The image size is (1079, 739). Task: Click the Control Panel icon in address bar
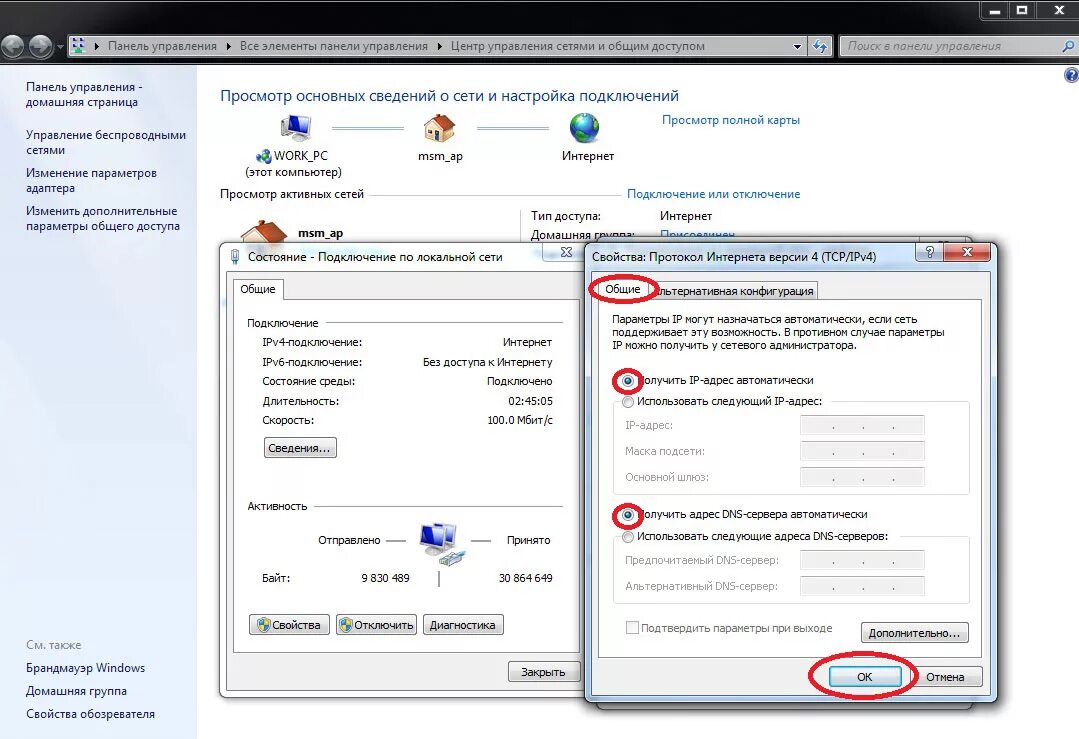(78, 46)
